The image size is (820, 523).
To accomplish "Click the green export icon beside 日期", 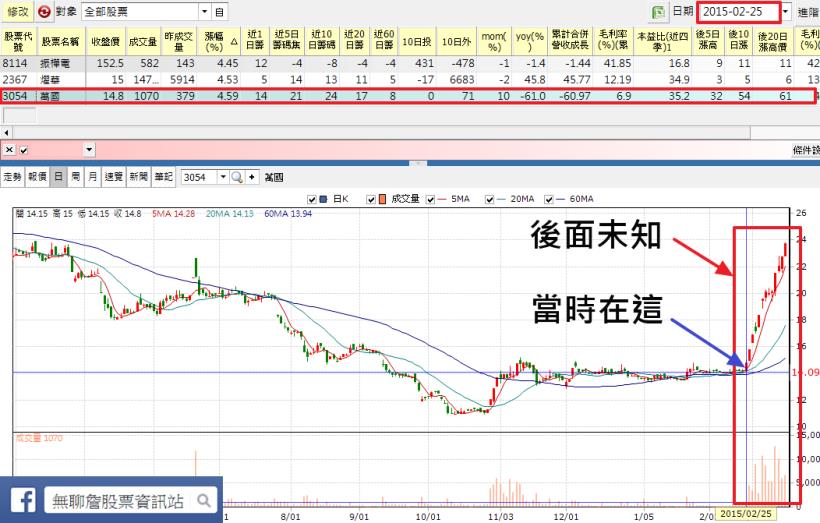I will 658,12.
